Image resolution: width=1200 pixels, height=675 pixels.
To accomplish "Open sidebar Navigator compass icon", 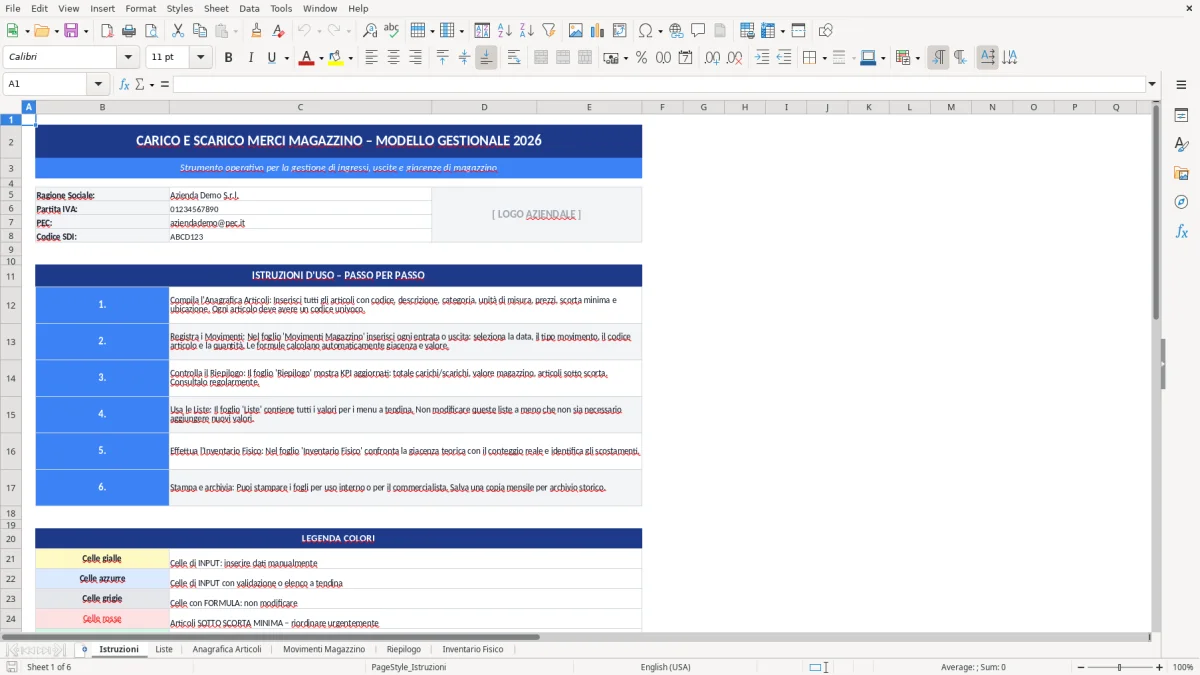I will 1181,202.
